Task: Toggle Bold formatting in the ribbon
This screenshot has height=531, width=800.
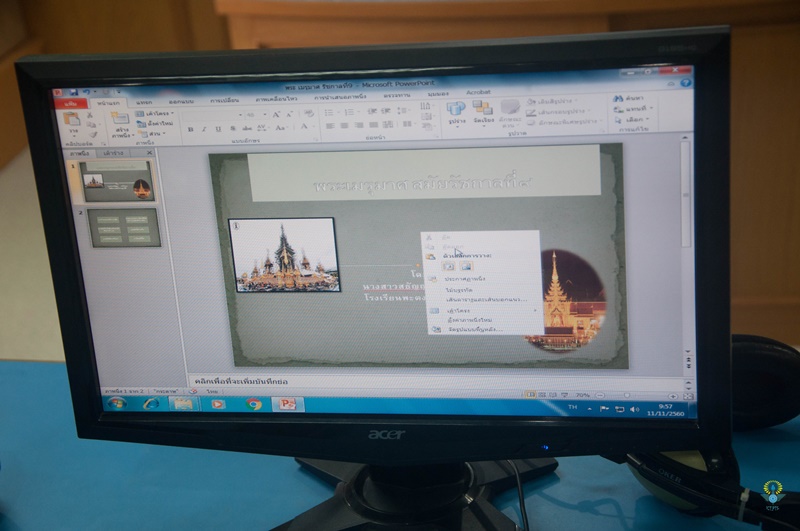Action: (x=190, y=129)
